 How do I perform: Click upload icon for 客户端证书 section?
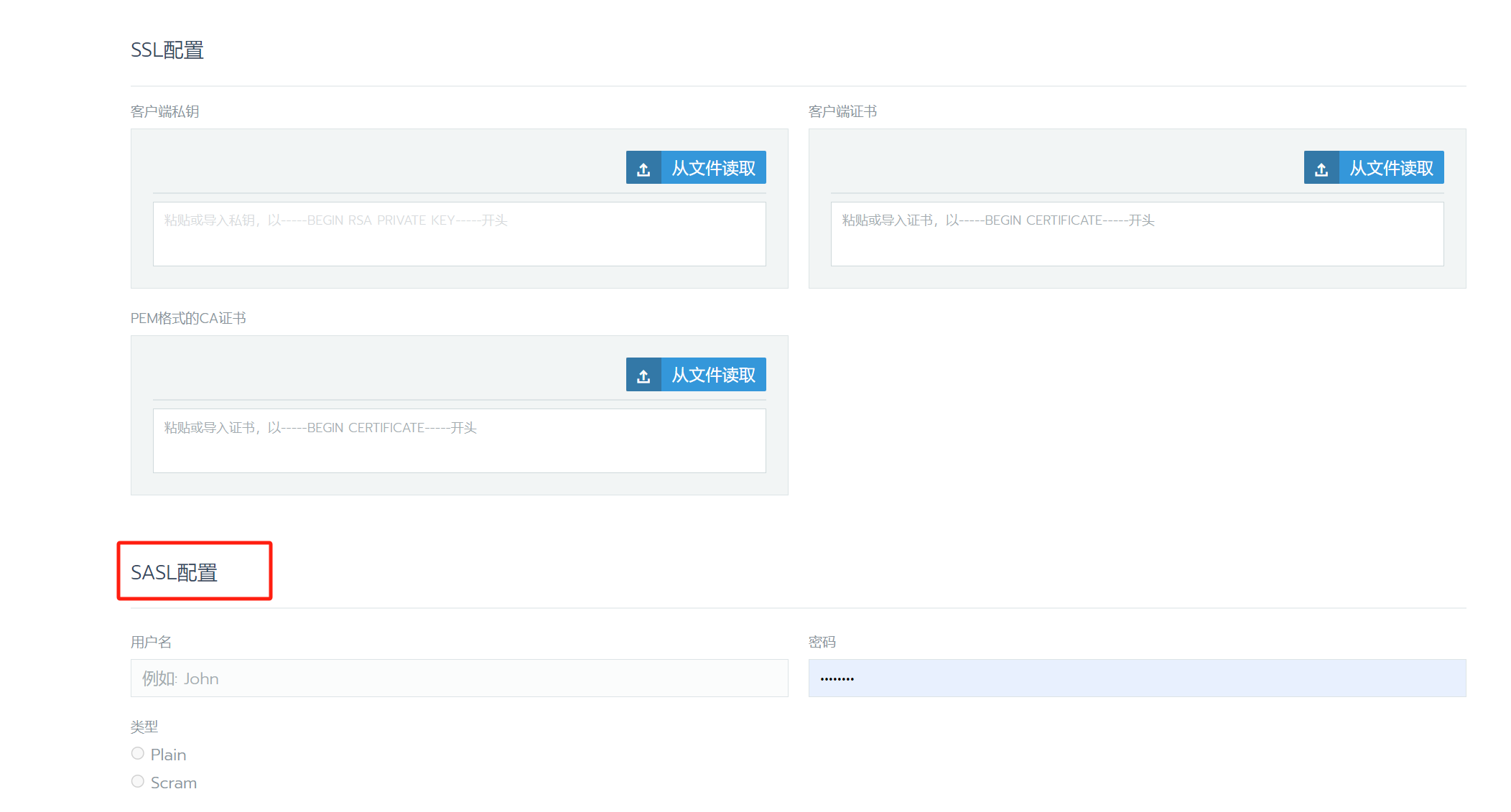pos(1321,168)
